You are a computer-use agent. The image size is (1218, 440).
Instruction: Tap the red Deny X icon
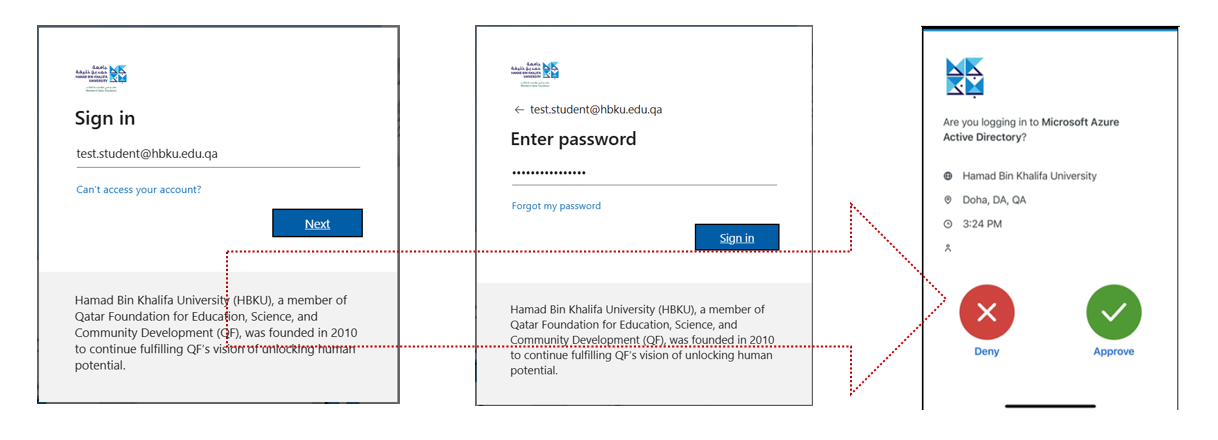pyautogui.click(x=987, y=312)
